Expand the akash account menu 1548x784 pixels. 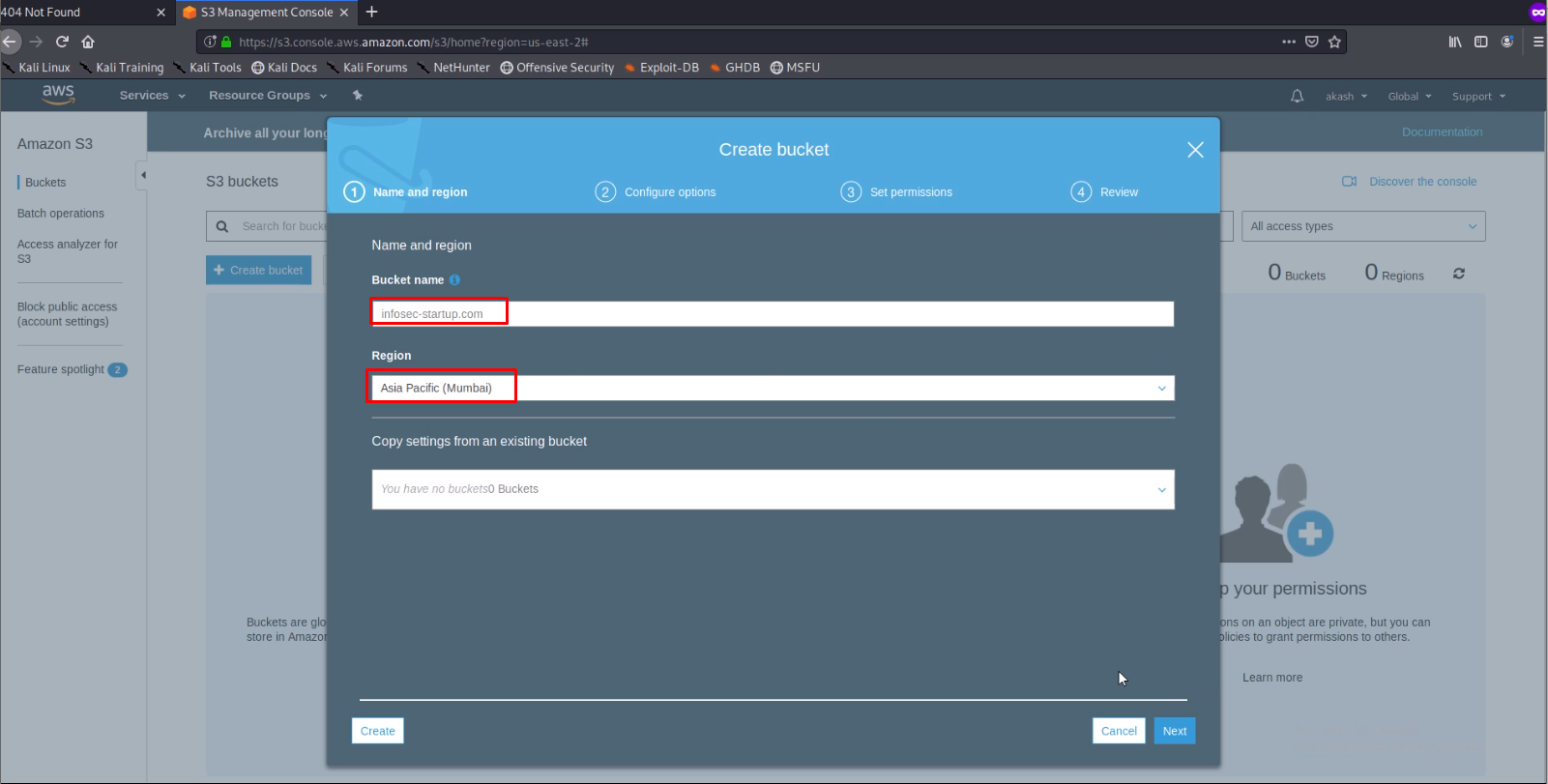pos(1346,97)
